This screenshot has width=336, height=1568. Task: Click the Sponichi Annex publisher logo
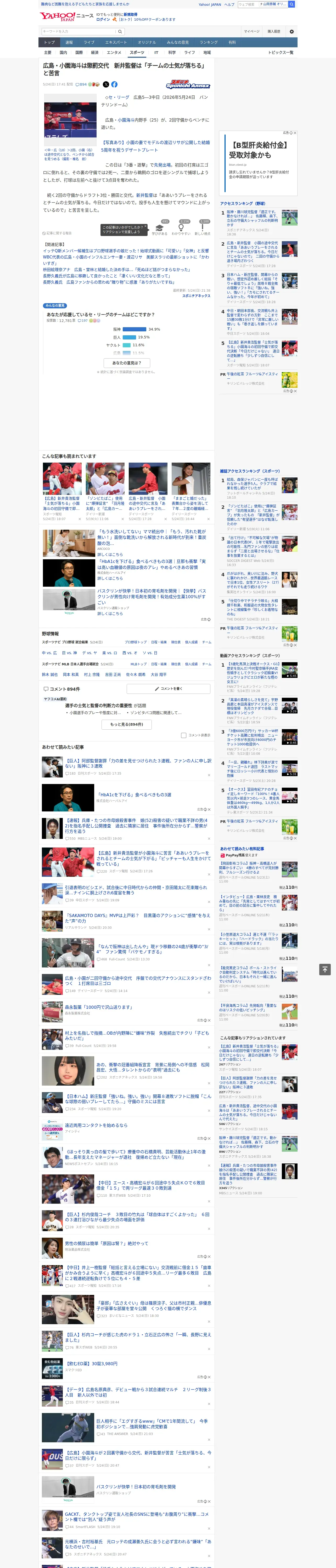188,85
